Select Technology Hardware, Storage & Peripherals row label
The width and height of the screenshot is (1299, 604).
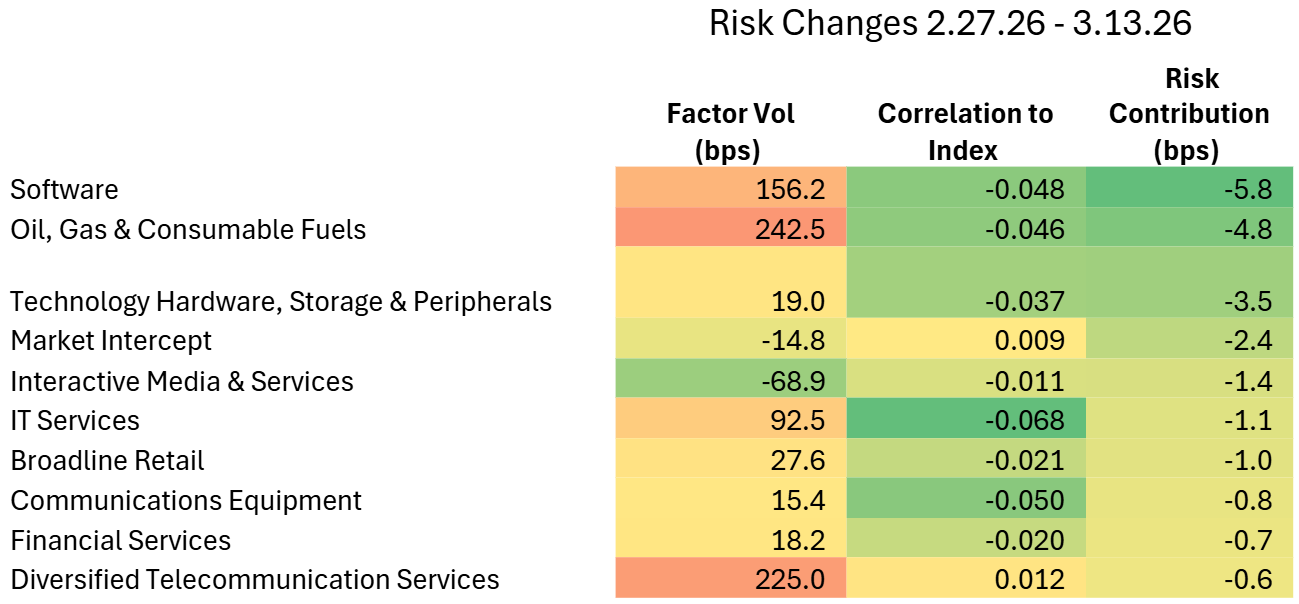281,301
